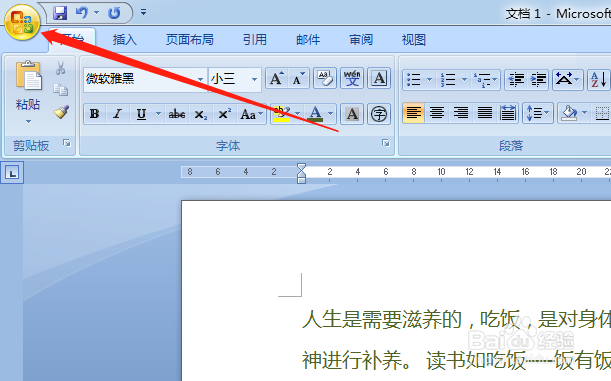Switch to the 页面布局 tab
The image size is (611, 381).
point(190,40)
